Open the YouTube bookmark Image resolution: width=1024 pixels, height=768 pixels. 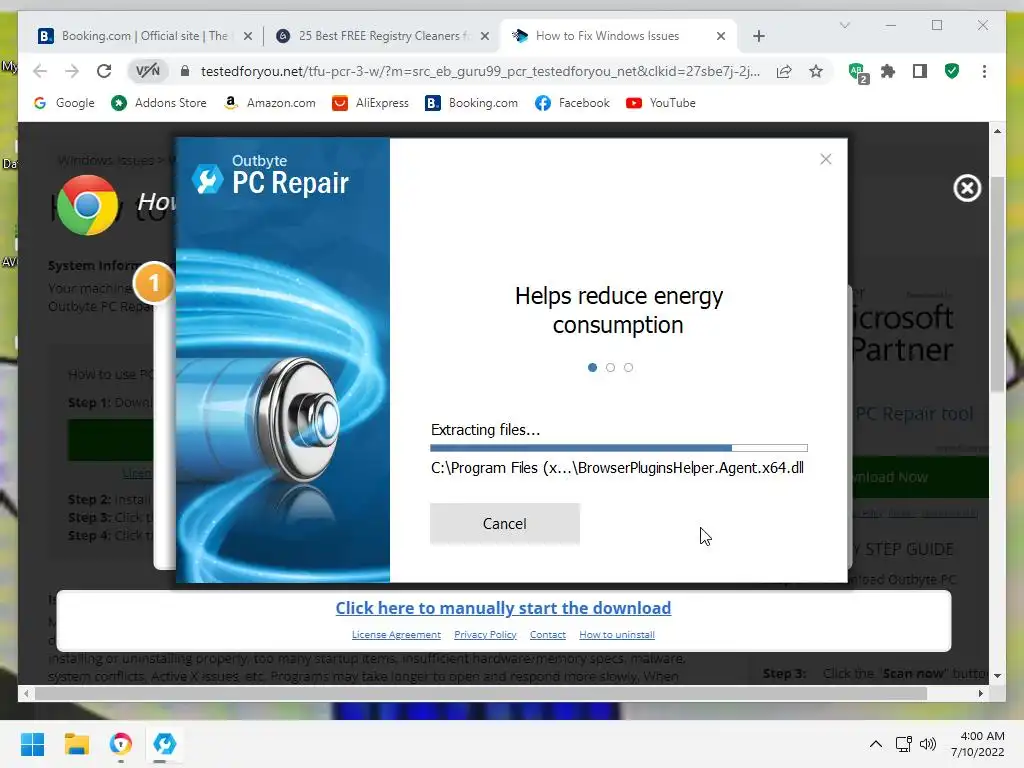coord(661,103)
